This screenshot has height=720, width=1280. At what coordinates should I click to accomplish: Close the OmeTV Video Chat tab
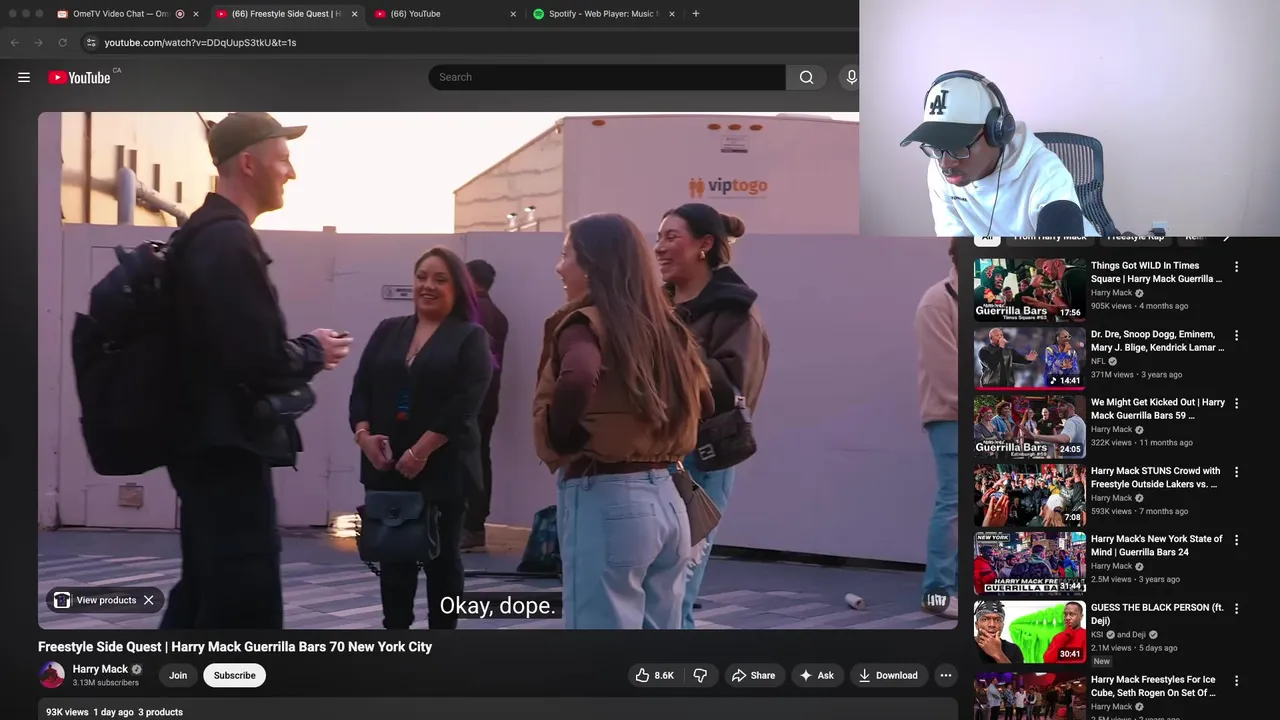196,14
